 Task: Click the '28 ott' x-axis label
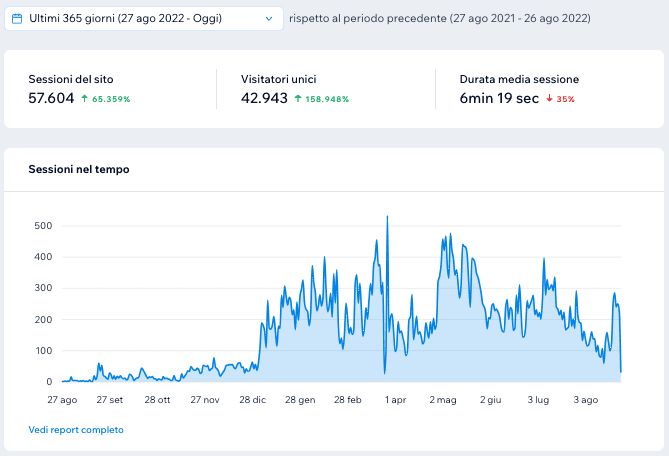[x=157, y=400]
